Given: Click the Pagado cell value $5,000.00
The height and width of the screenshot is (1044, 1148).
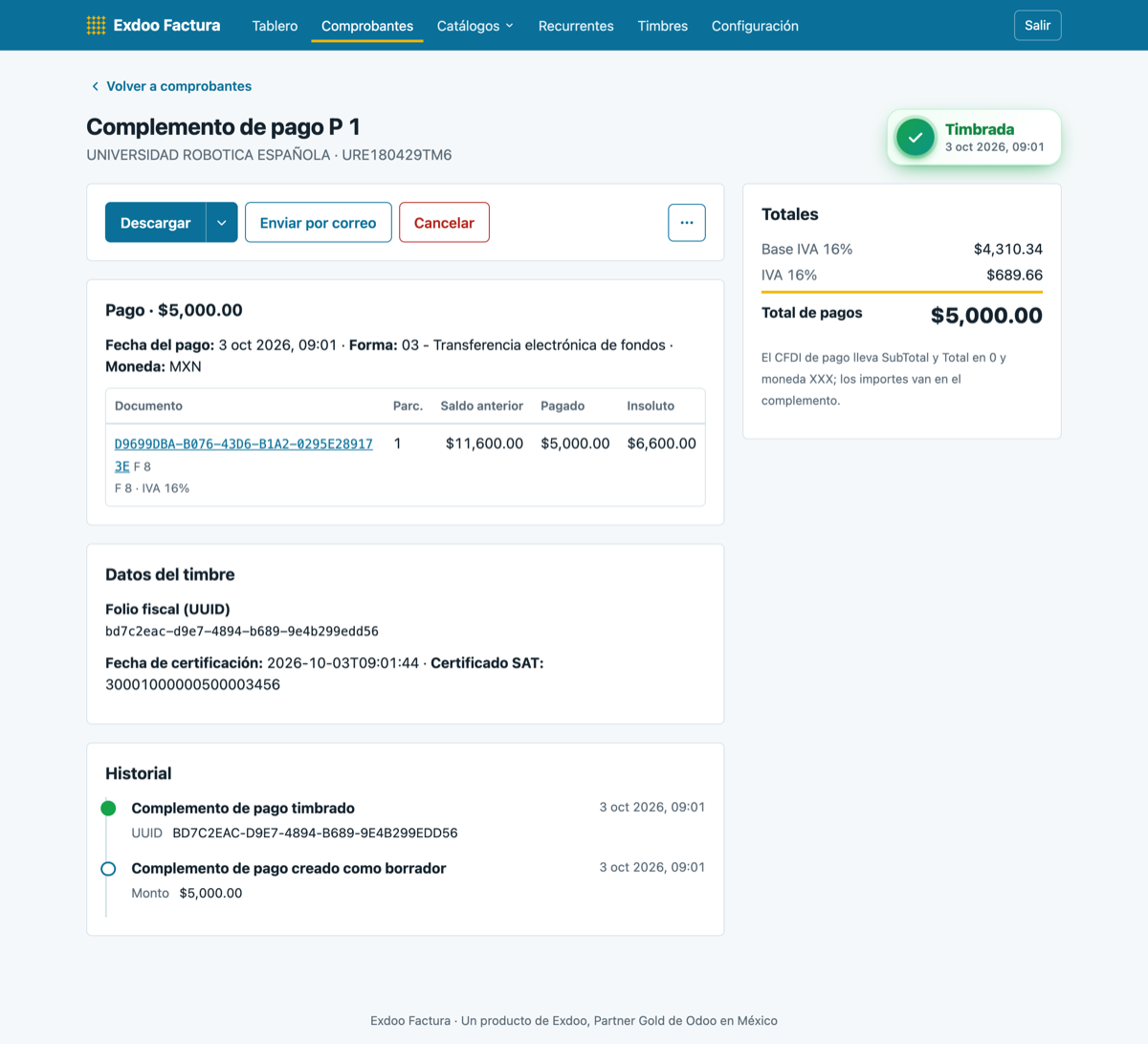Looking at the screenshot, I should click(x=575, y=444).
